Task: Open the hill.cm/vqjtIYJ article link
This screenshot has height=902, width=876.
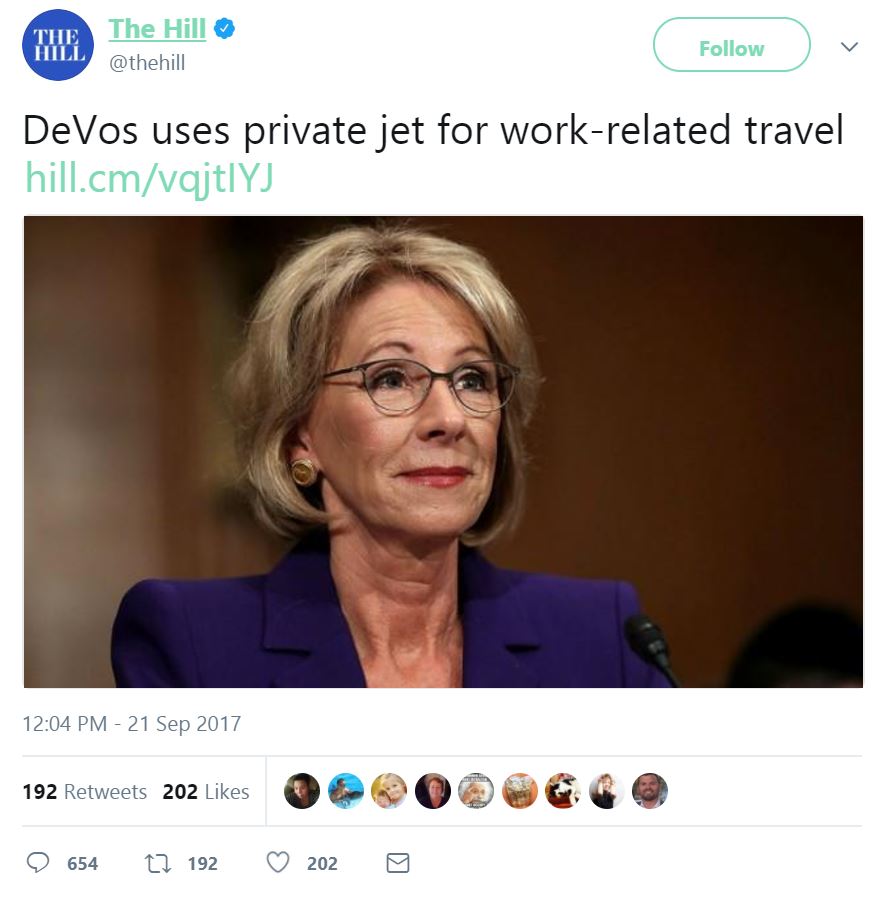Action: tap(149, 178)
